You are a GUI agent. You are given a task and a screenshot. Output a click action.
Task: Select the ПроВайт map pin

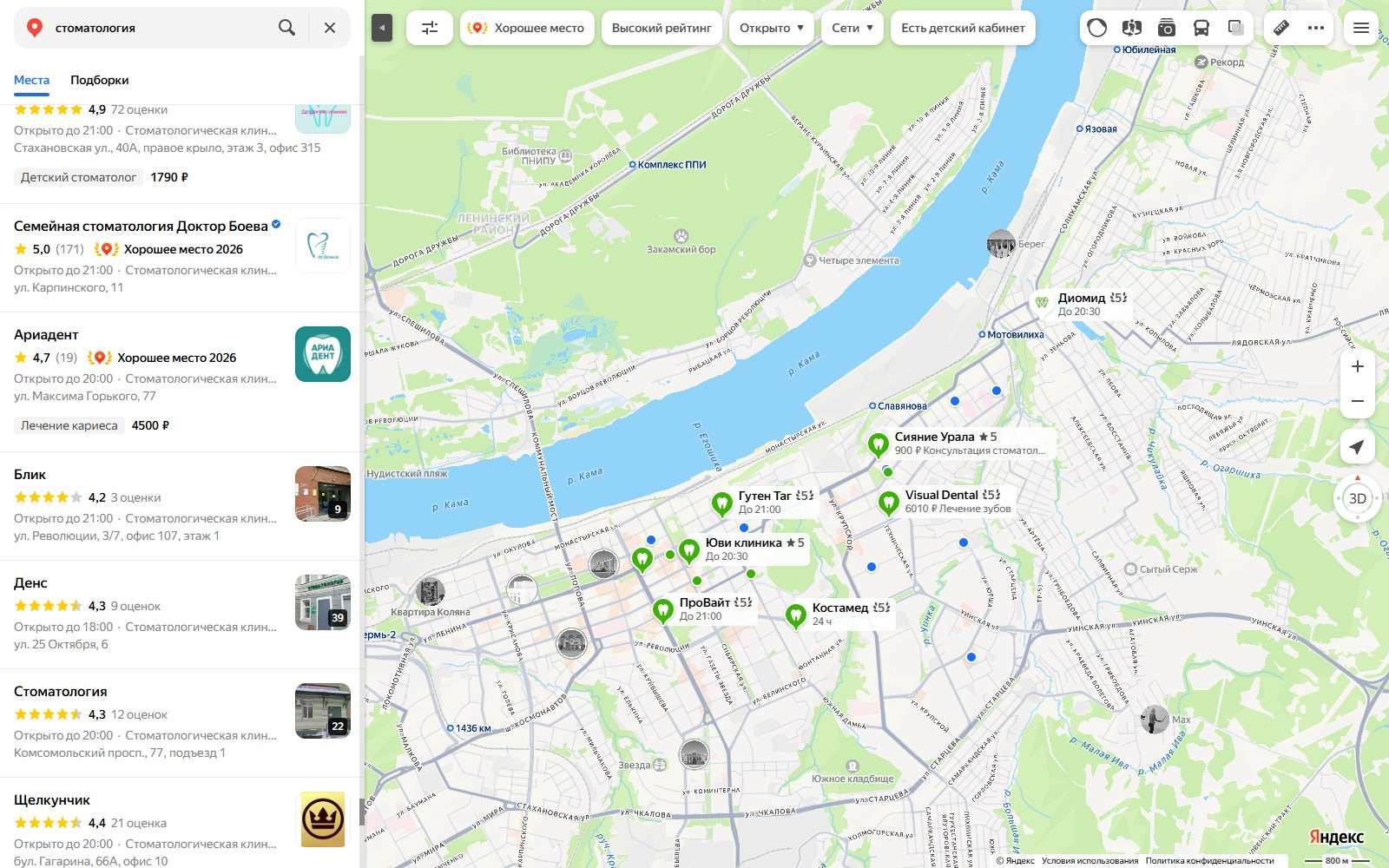pyautogui.click(x=662, y=610)
